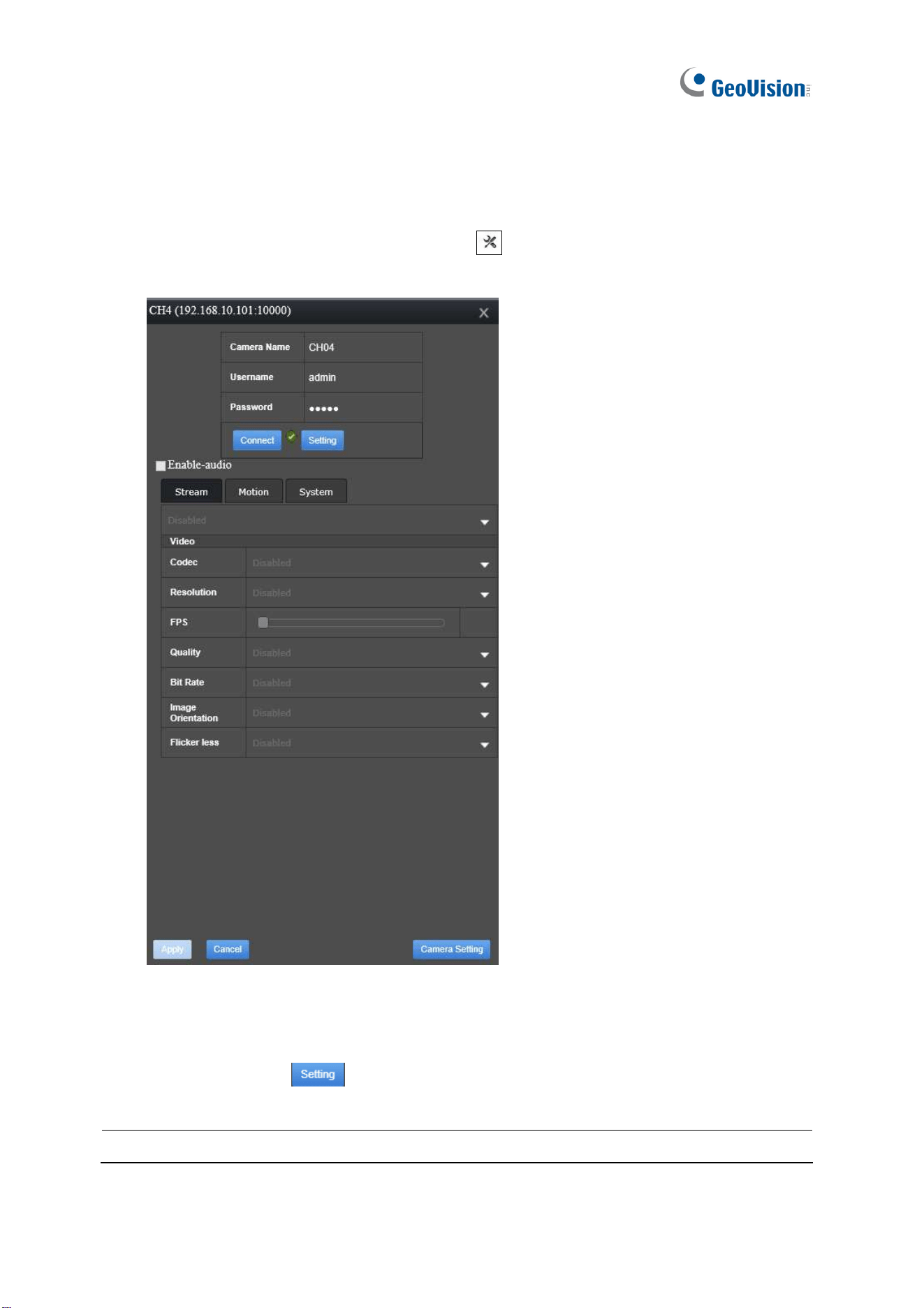This screenshot has width=924, height=1308.
Task: Click the tools wrench icon above the dialog
Action: click(489, 242)
